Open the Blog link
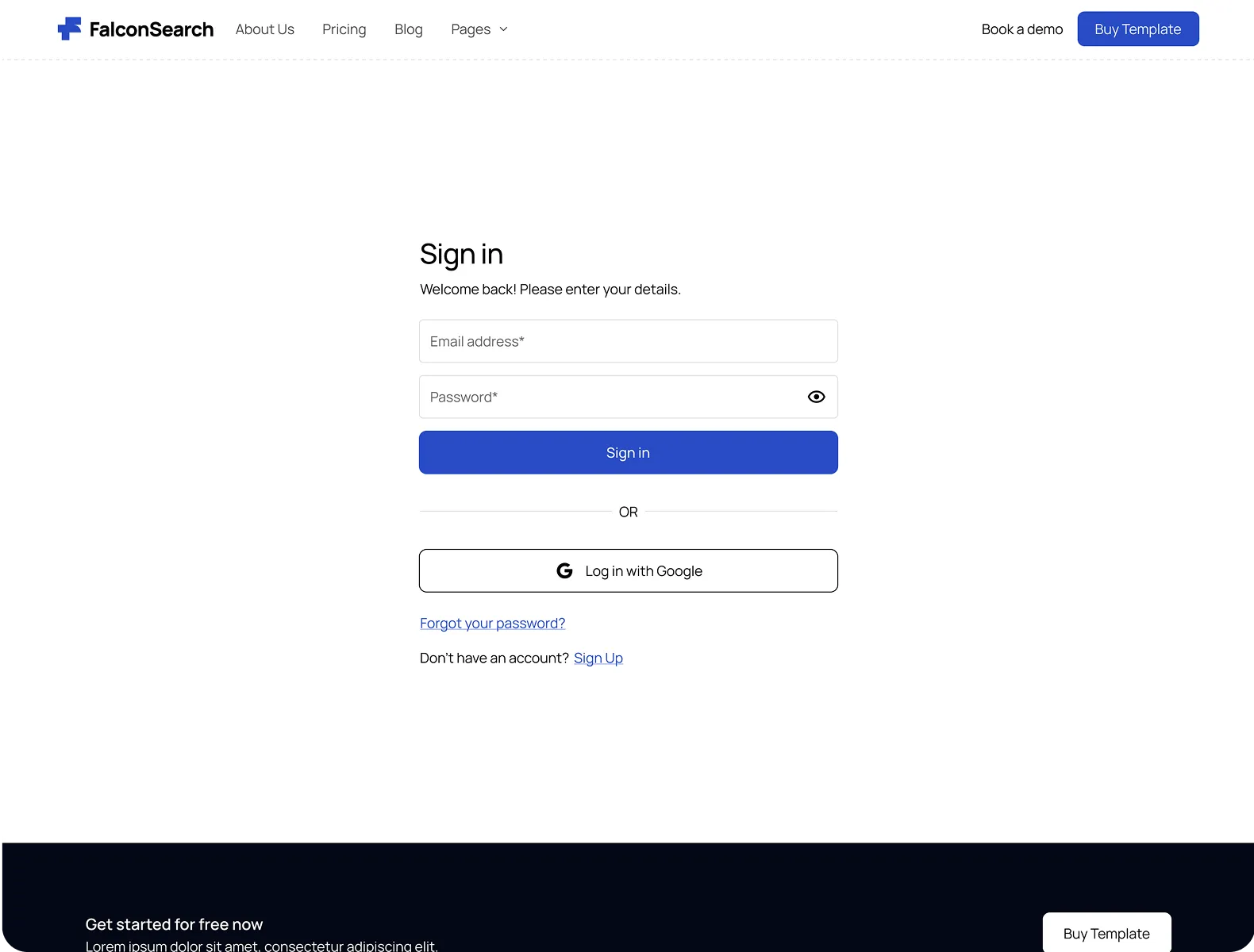This screenshot has width=1254, height=952. [x=409, y=29]
